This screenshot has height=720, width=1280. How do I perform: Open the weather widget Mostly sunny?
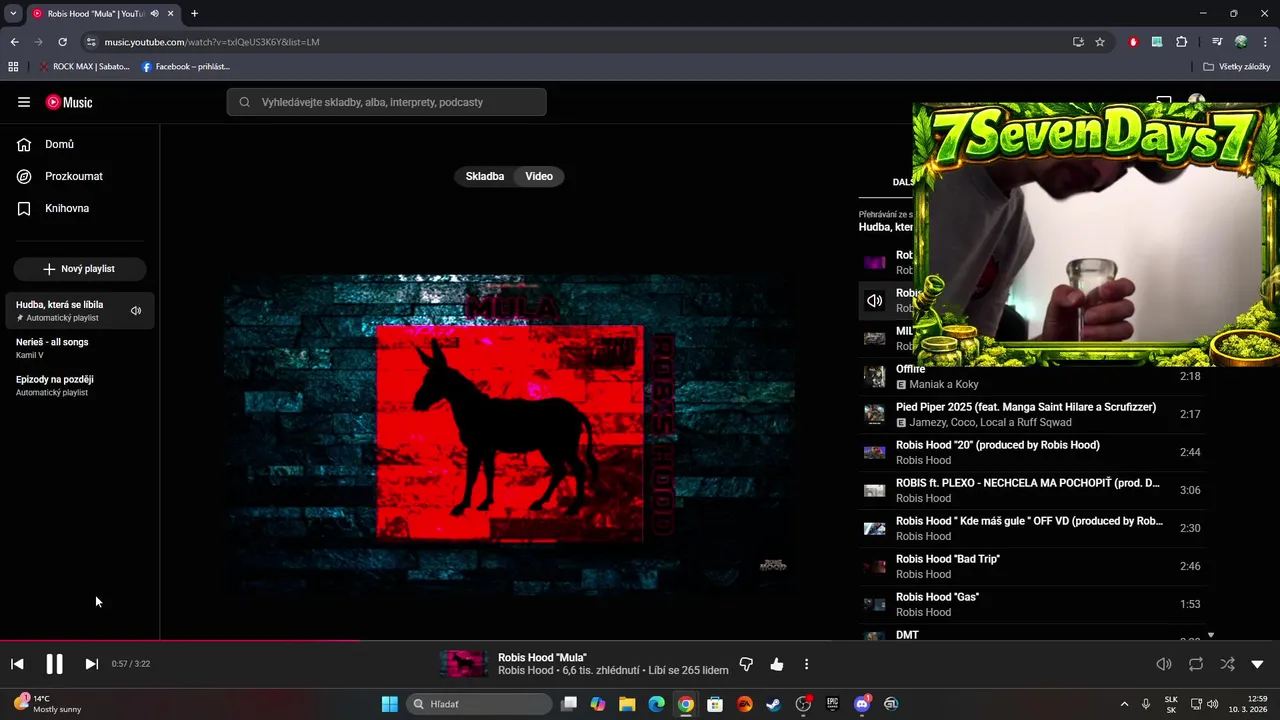pyautogui.click(x=48, y=704)
